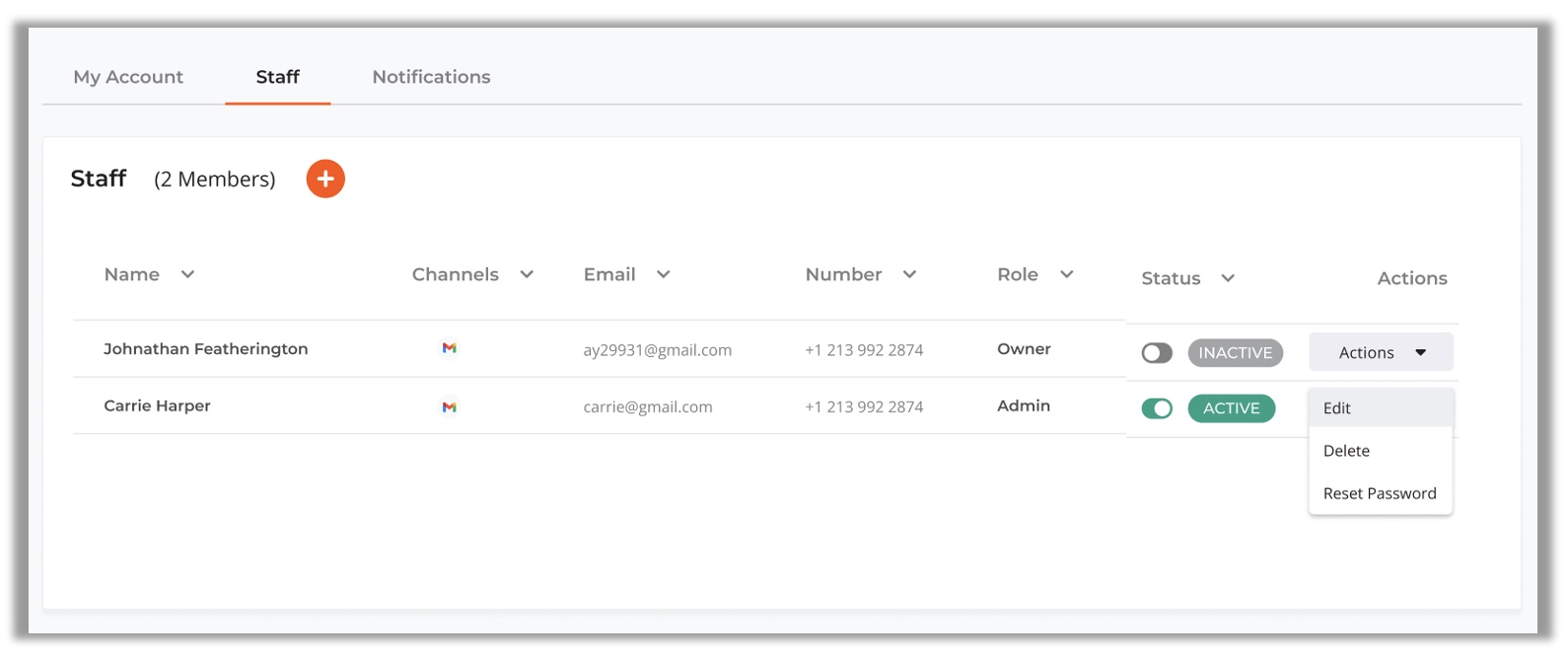
Task: Click the orange add staff plus button
Action: 325,179
